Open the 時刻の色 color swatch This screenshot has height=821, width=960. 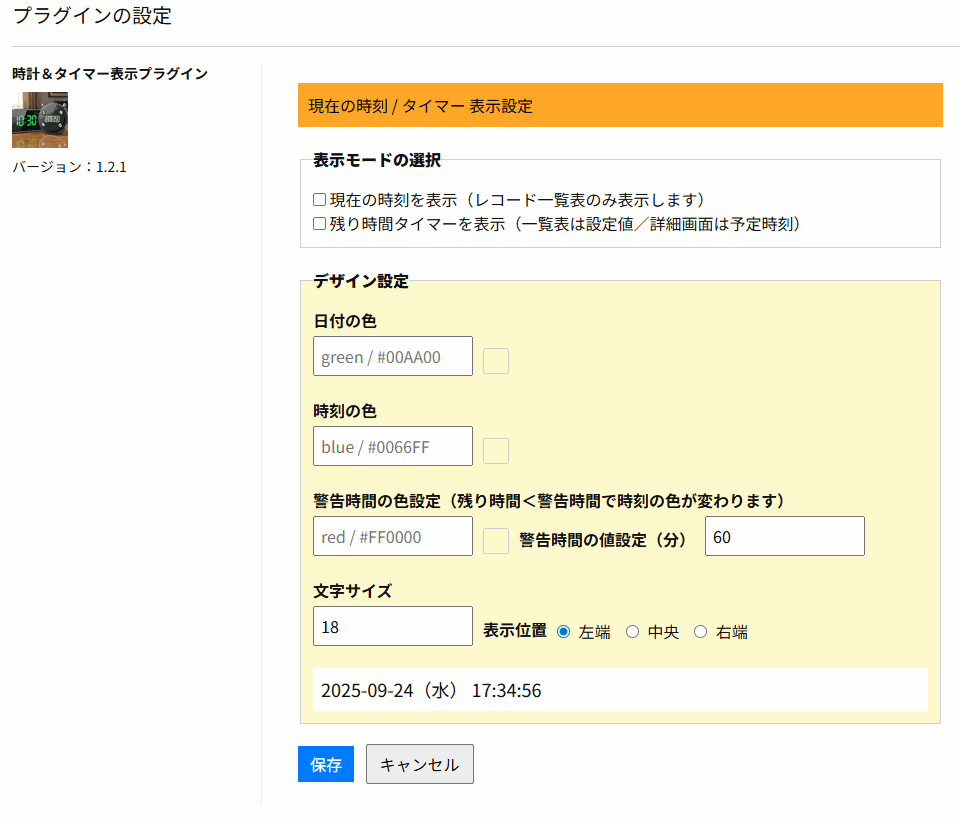[496, 451]
